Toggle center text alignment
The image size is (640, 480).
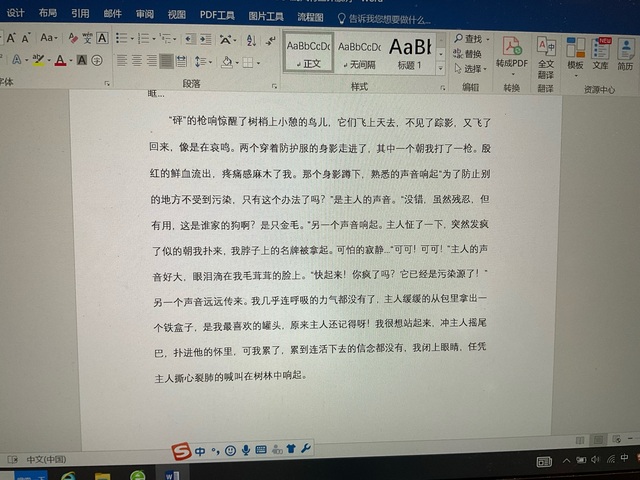tap(136, 60)
